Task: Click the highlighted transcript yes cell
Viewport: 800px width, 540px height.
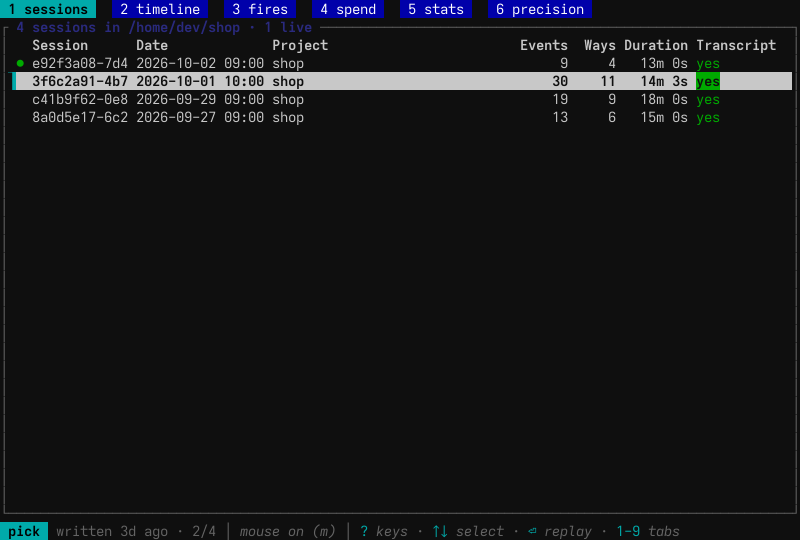Action: pyautogui.click(x=708, y=81)
